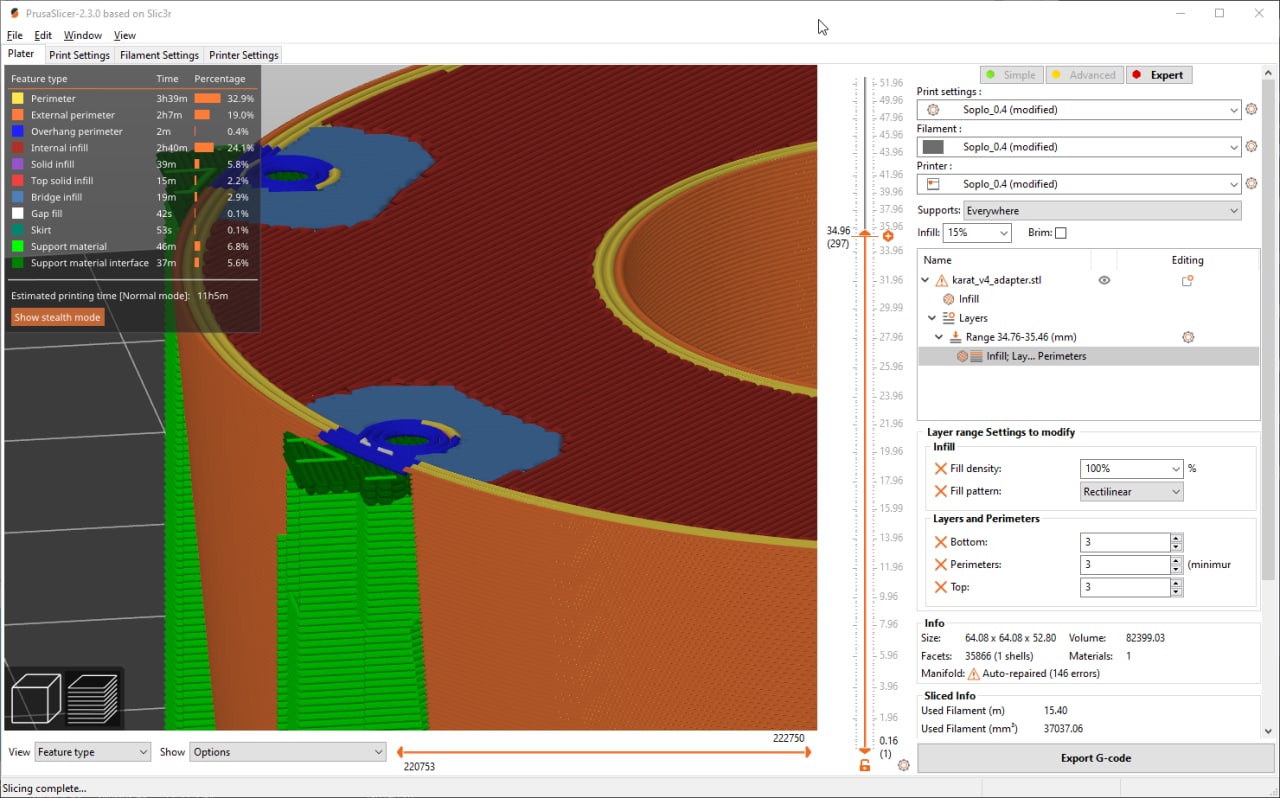Open the File menu
The image size is (1280, 798).
[14, 35]
